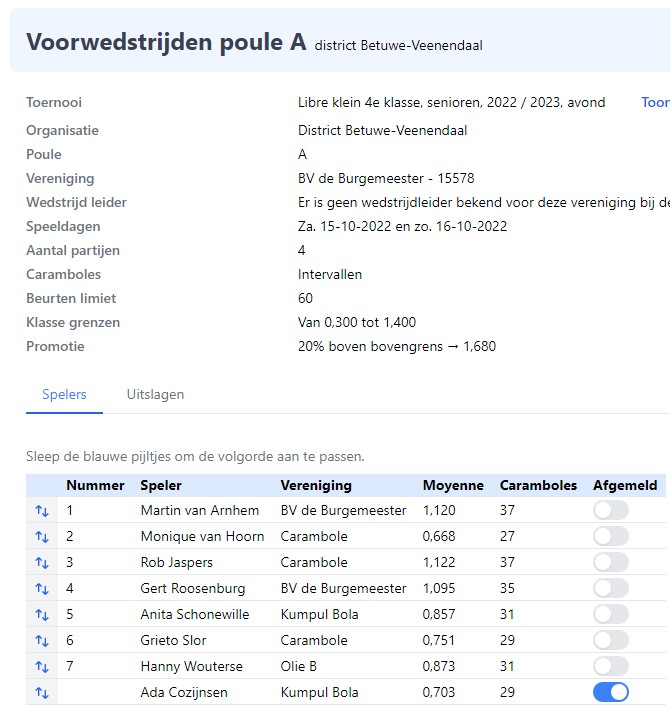Toggle Afgemeld for Grieto Slor
Viewport: 670px width, 708px height.
click(611, 640)
